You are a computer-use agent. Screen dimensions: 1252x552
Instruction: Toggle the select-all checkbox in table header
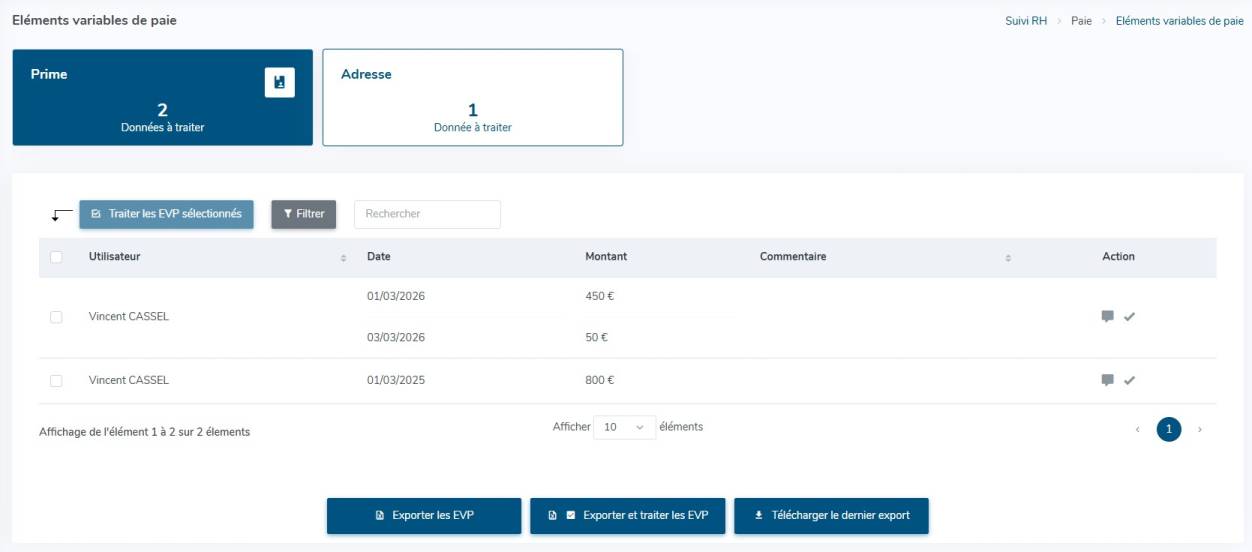click(x=56, y=257)
